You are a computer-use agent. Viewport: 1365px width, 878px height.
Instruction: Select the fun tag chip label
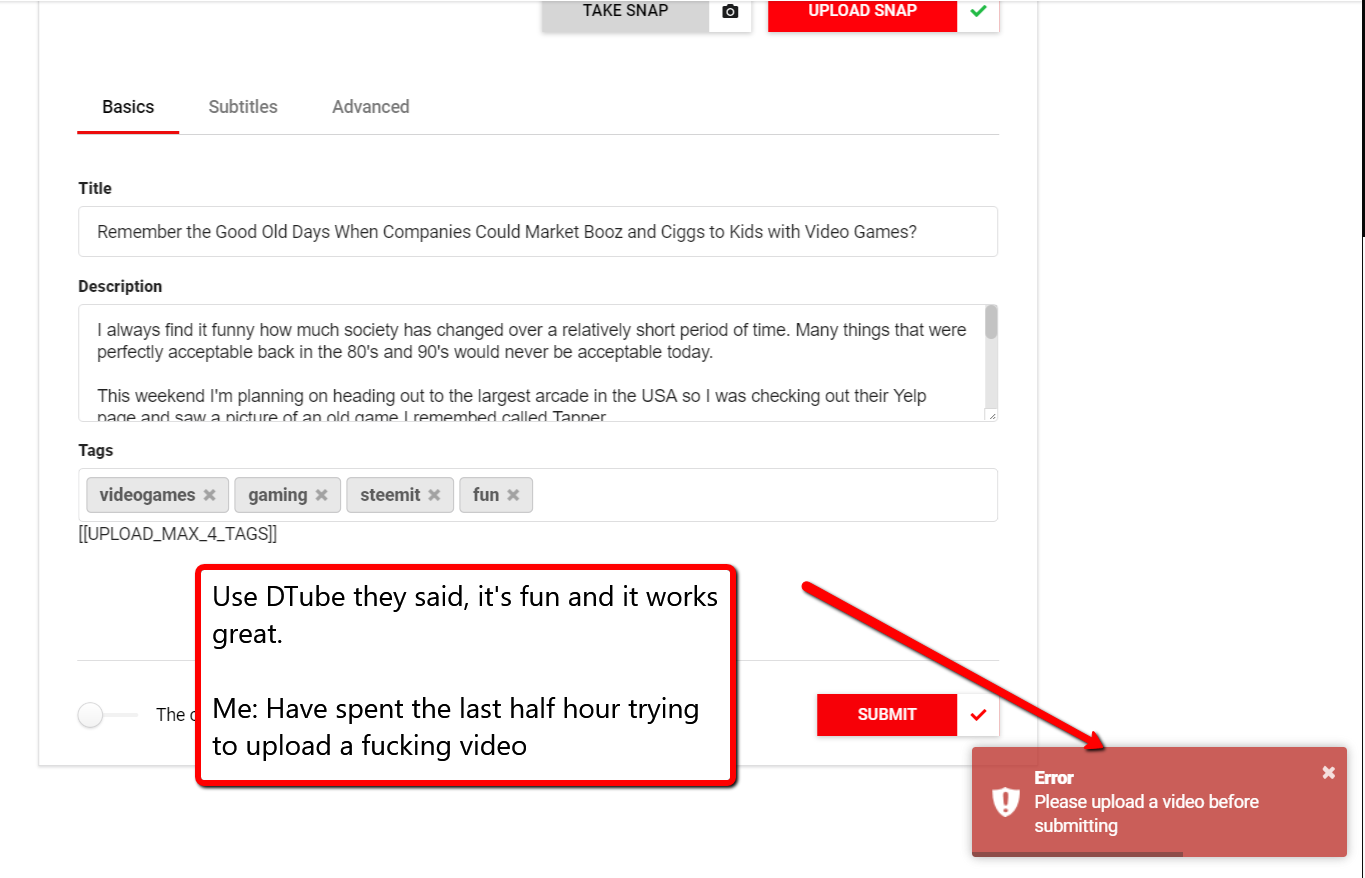(486, 495)
